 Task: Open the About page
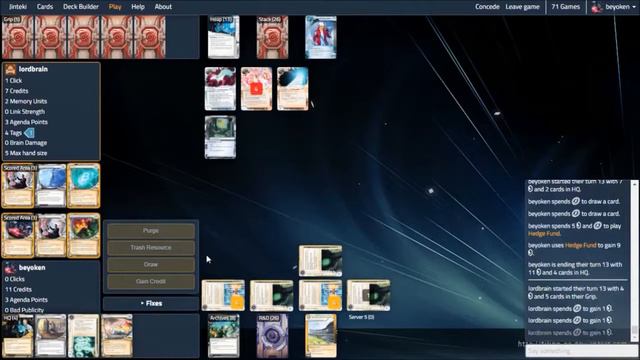pos(163,7)
